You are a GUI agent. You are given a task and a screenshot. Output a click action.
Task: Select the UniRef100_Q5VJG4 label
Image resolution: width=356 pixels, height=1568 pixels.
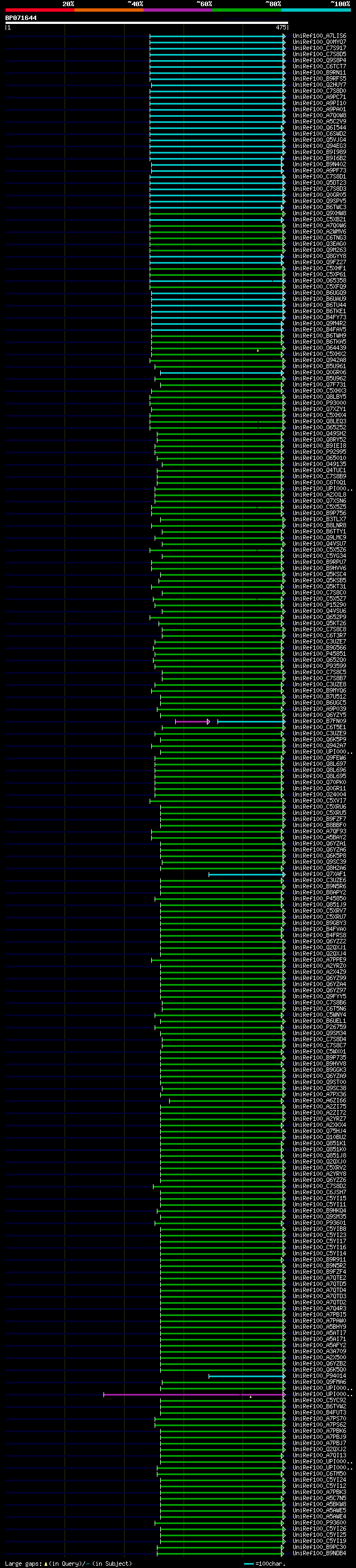pos(319,140)
